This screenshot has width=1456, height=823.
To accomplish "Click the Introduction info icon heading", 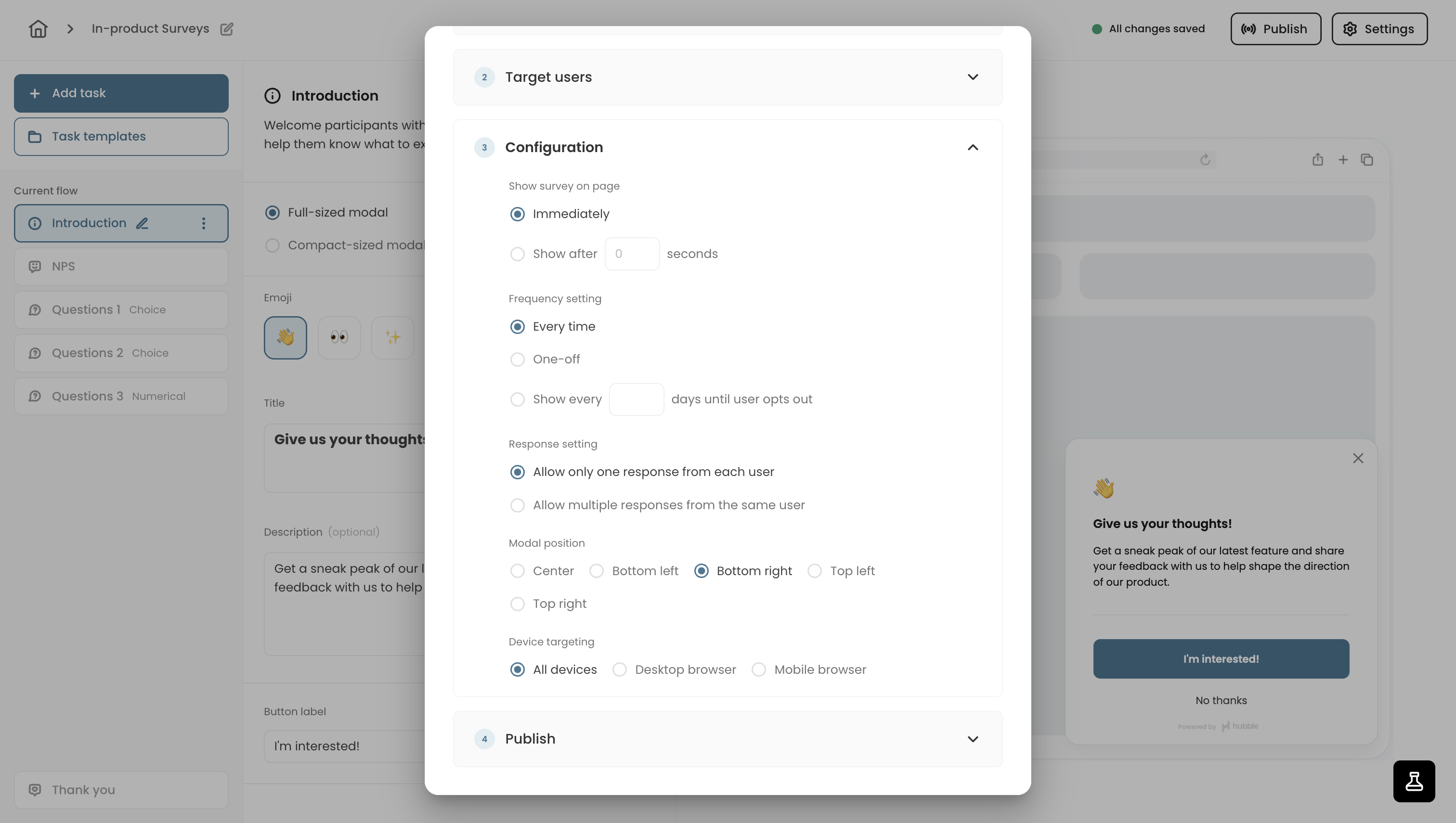I will pos(272,96).
